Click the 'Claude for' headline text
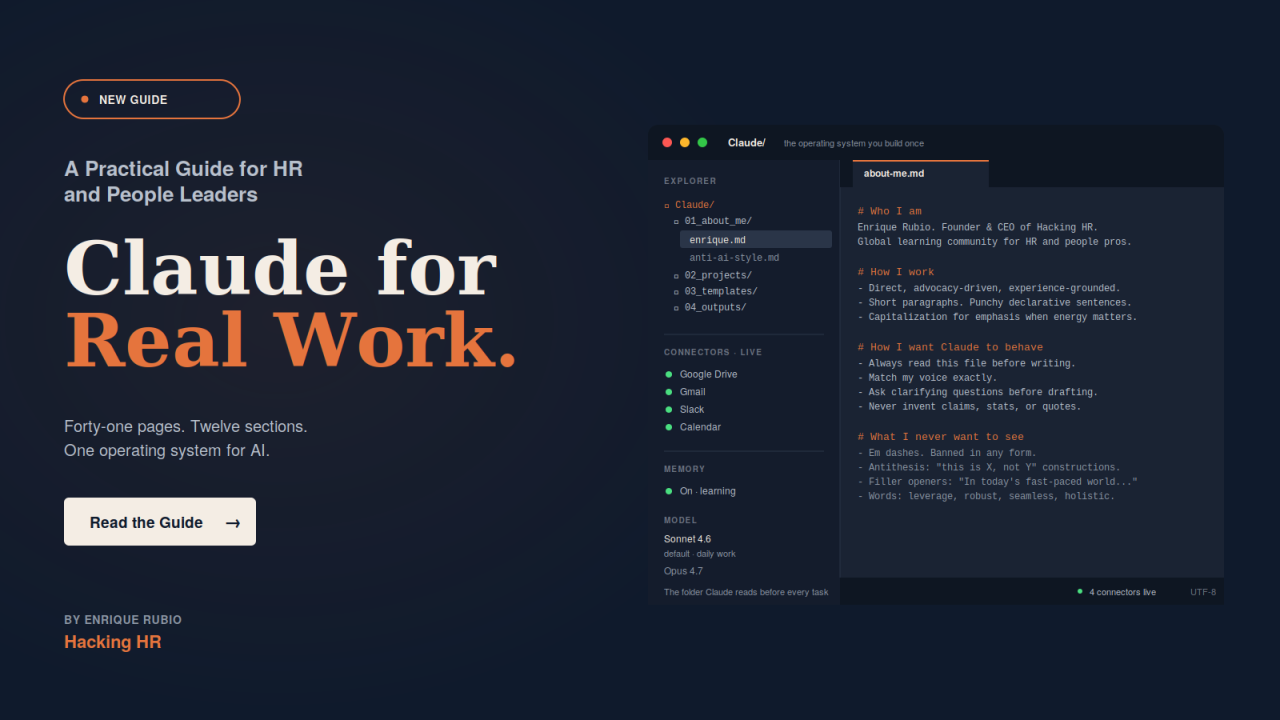Viewport: 1280px width, 720px height. [281, 268]
